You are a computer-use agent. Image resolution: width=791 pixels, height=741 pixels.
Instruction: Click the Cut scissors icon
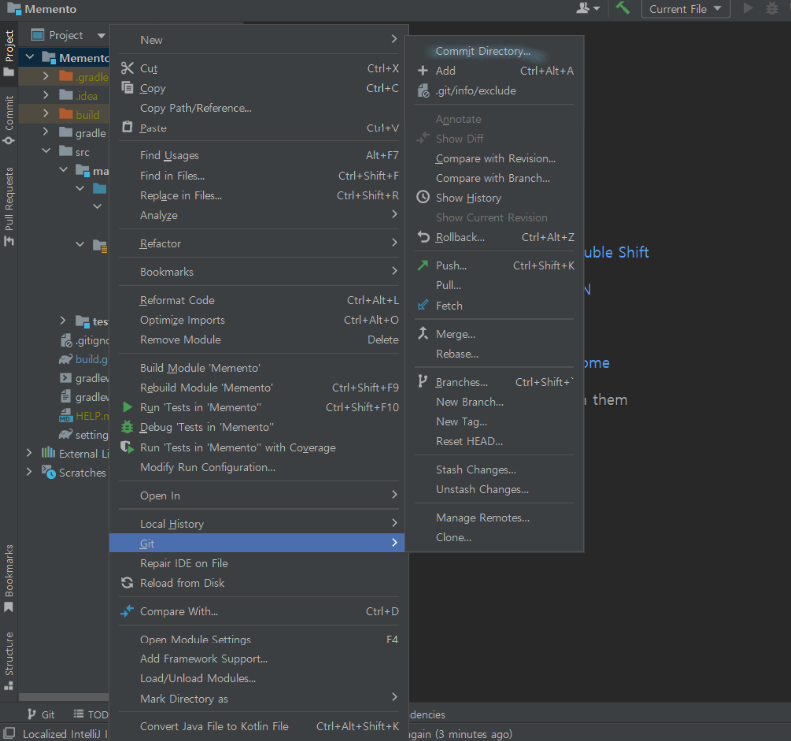click(x=127, y=68)
